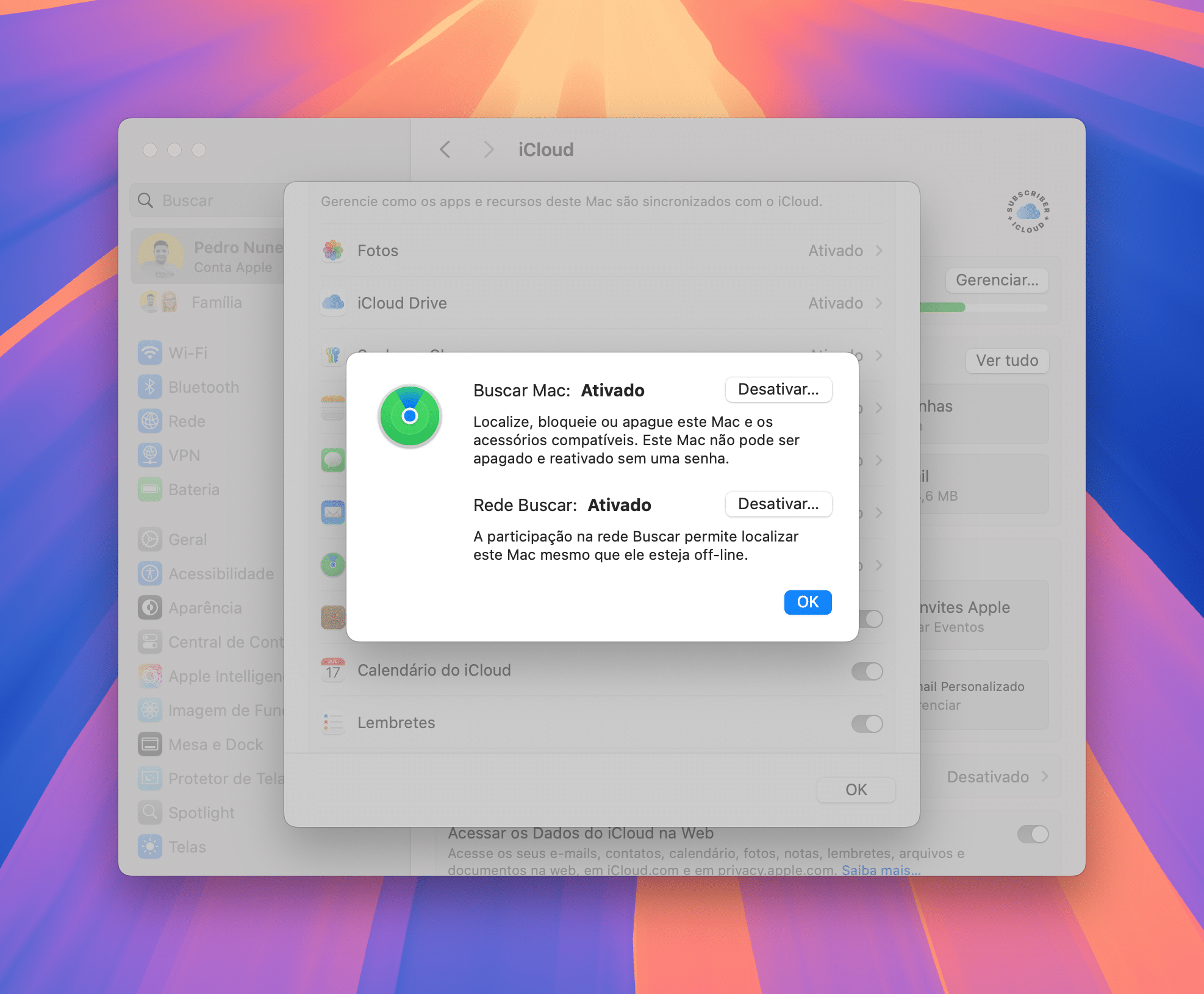The image size is (1204, 994).
Task: Click the Apple Intelligence icon
Action: tap(150, 676)
